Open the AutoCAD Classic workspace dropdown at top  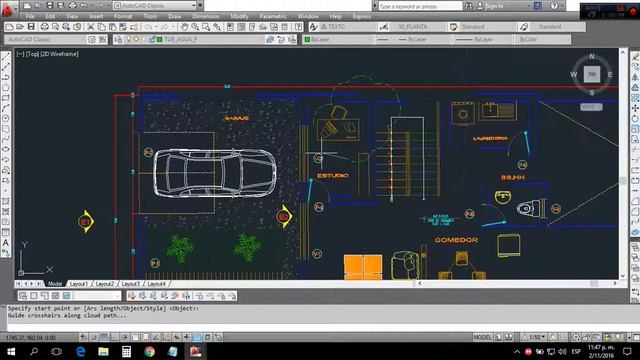click(x=155, y=6)
